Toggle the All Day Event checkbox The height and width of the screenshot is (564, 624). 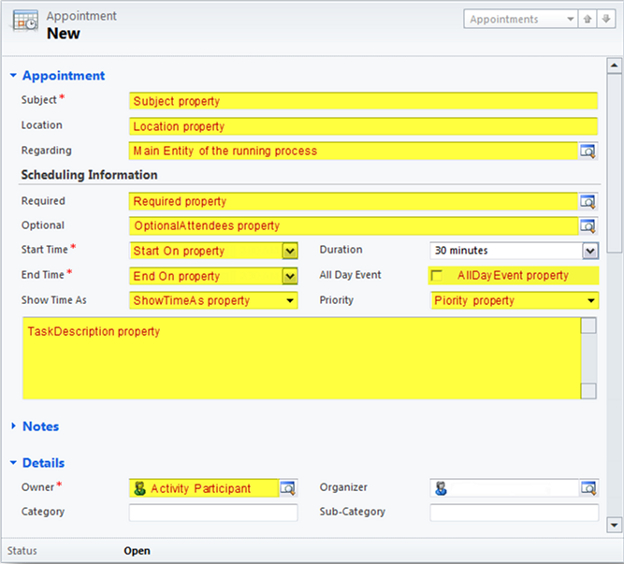click(x=436, y=276)
